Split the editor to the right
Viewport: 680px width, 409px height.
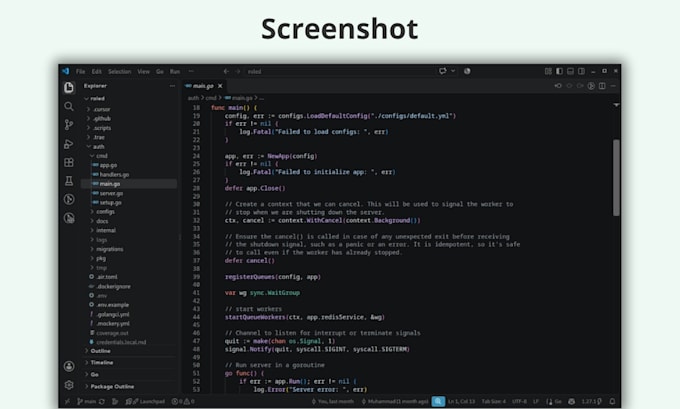602,86
